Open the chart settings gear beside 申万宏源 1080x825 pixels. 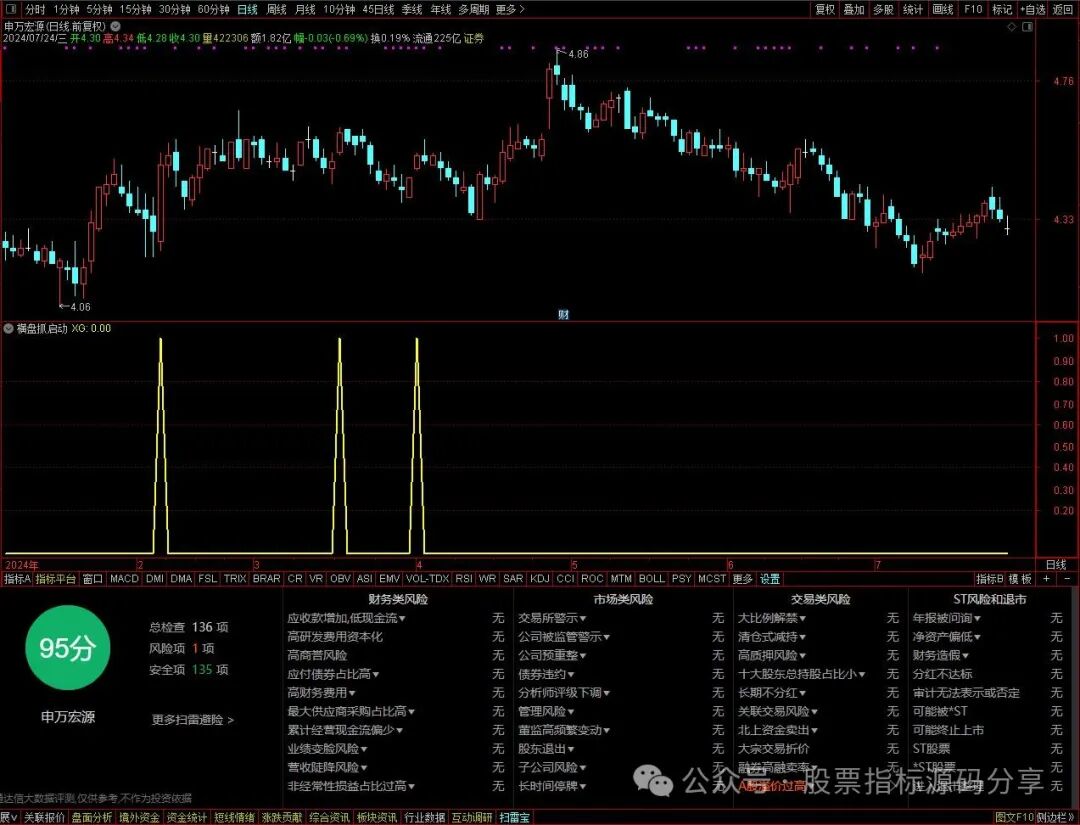pos(116,26)
